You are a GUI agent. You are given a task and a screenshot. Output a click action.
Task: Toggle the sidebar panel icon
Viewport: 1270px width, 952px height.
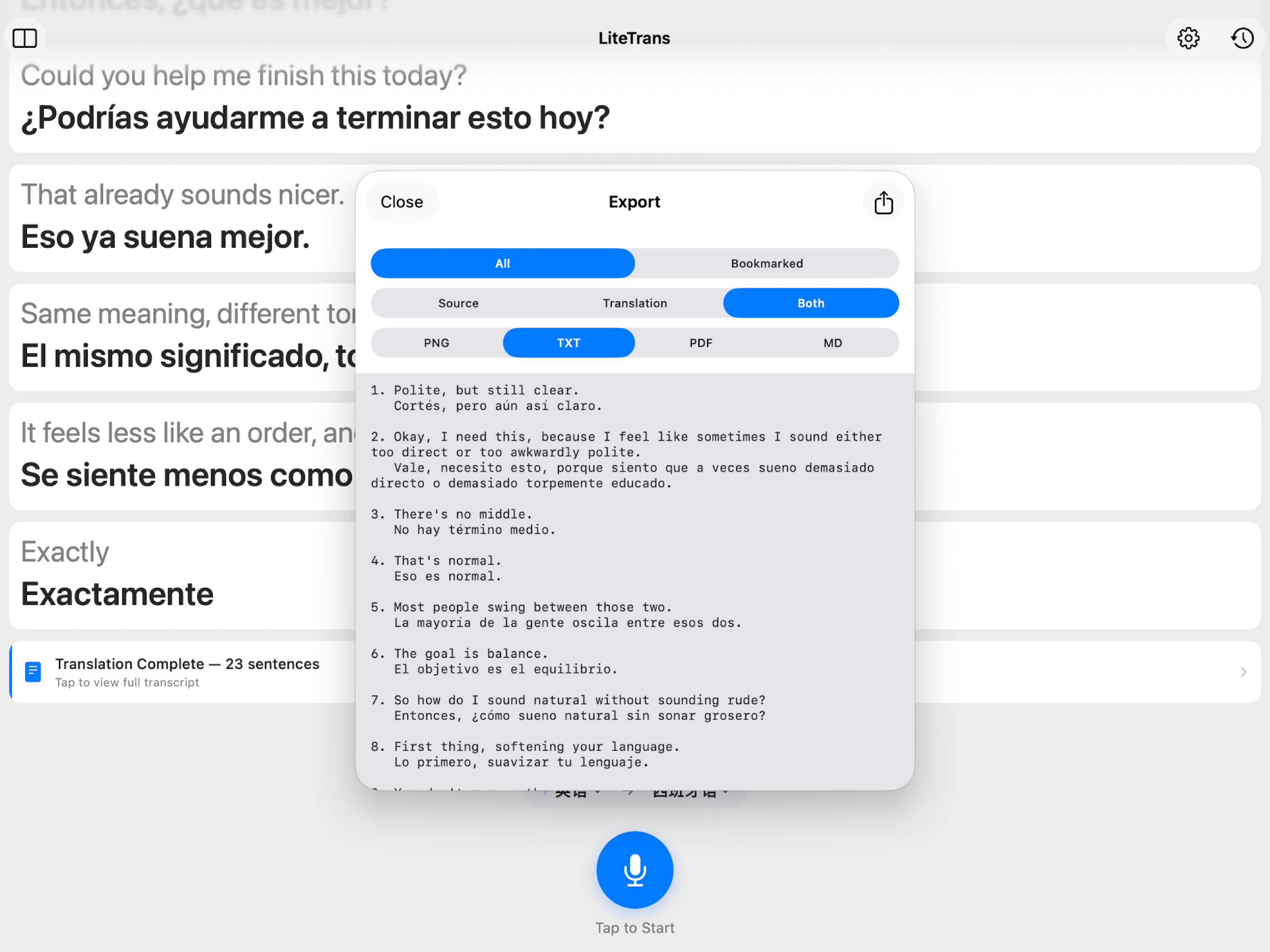[25, 39]
